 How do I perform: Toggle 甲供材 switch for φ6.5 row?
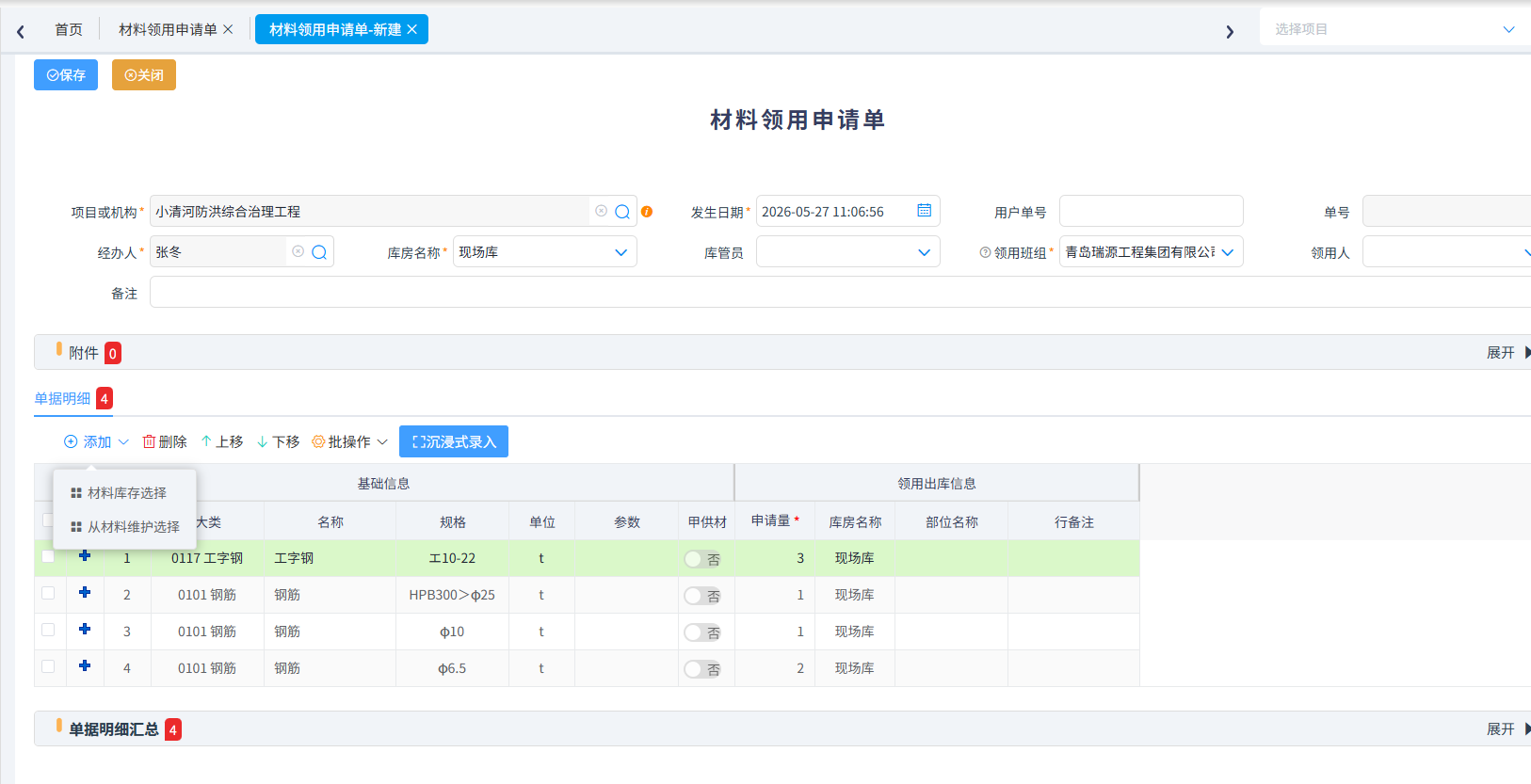[x=702, y=669]
